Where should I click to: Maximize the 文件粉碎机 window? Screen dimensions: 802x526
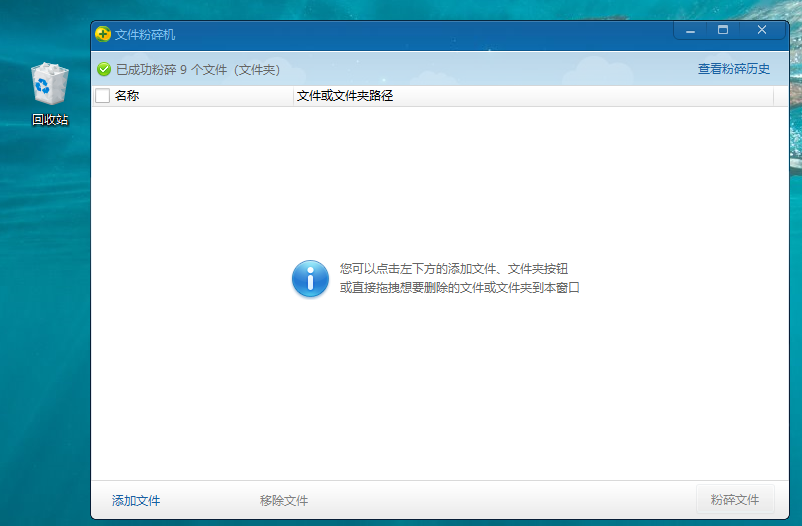pos(723,31)
